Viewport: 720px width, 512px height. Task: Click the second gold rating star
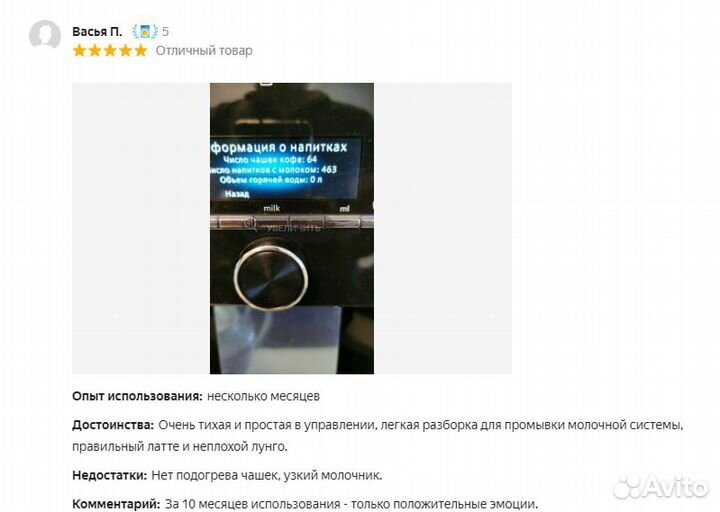tap(95, 51)
